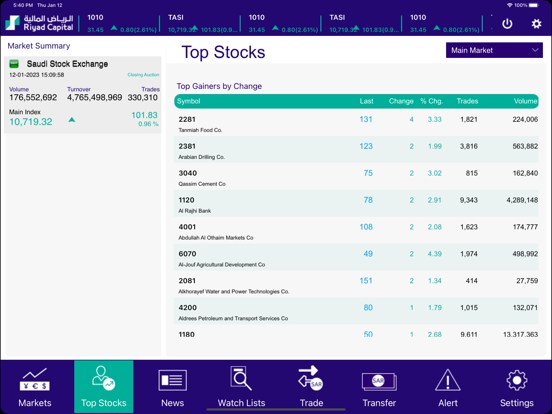Open the gear settings icon in header
The width and height of the screenshot is (552, 414).
(536, 24)
